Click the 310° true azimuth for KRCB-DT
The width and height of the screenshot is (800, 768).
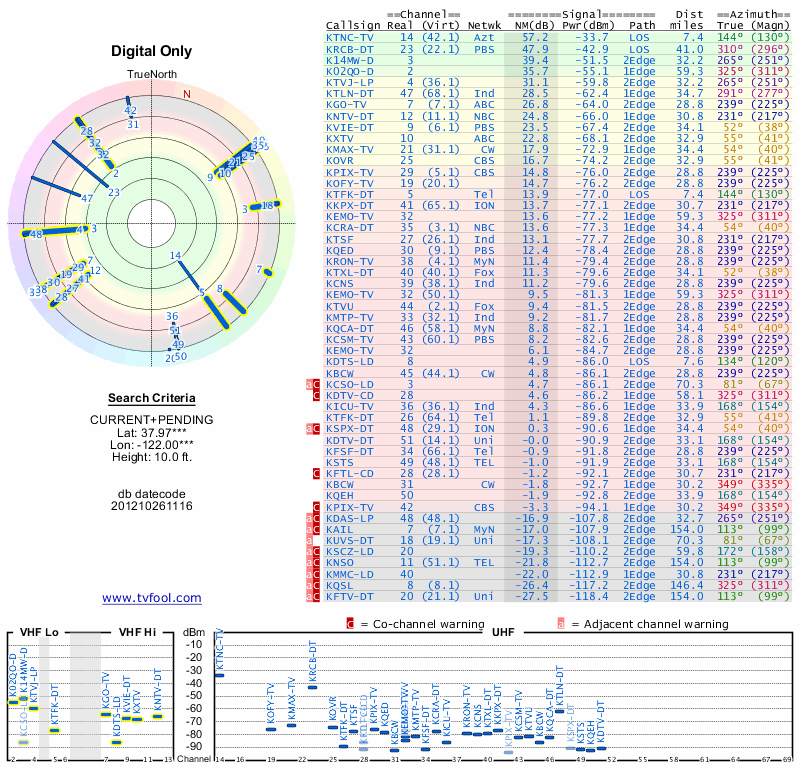pos(730,49)
